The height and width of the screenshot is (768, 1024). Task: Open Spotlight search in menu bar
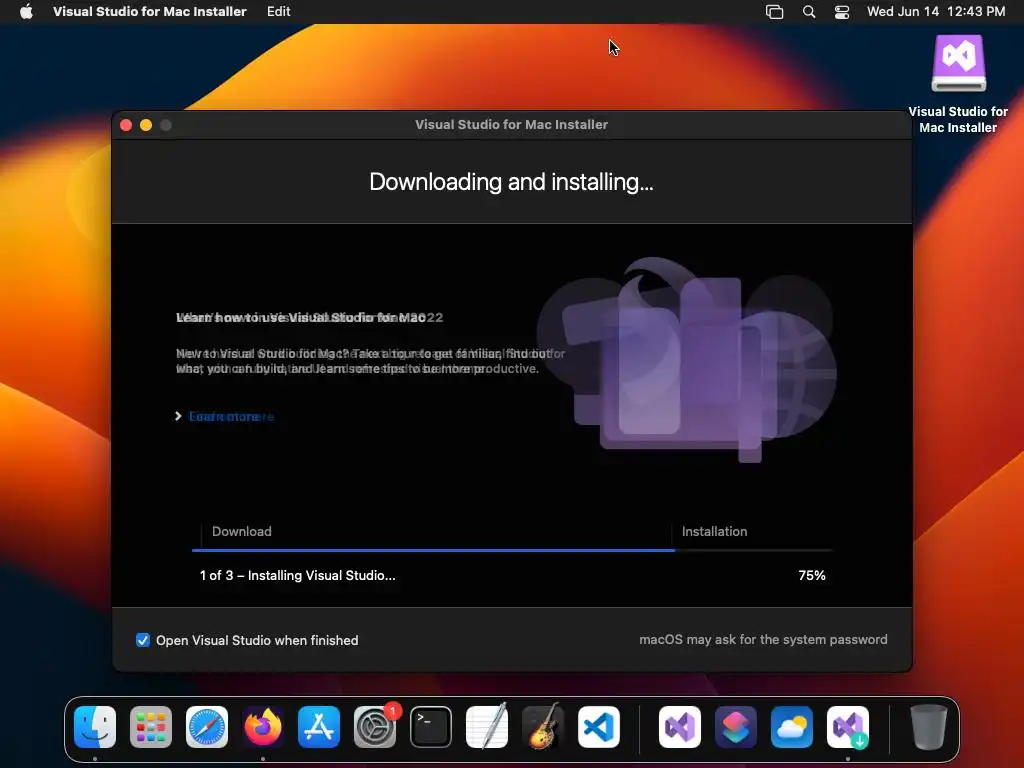click(x=808, y=12)
